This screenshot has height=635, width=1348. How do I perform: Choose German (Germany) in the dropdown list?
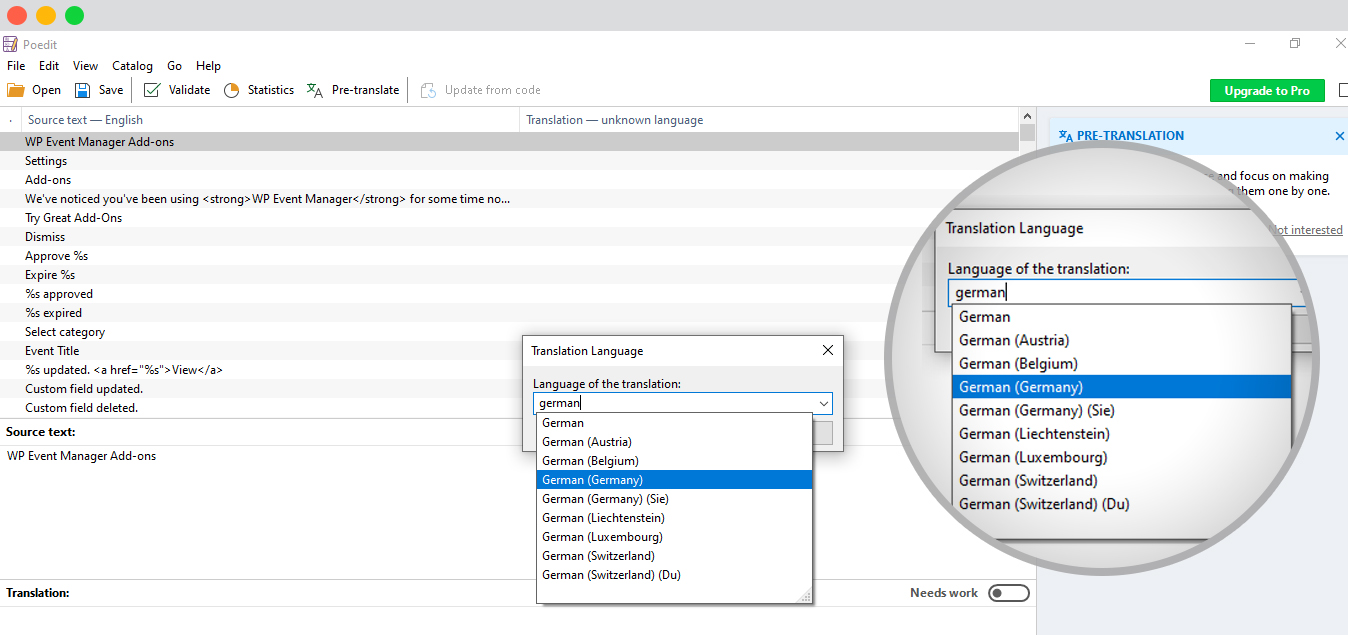(674, 480)
